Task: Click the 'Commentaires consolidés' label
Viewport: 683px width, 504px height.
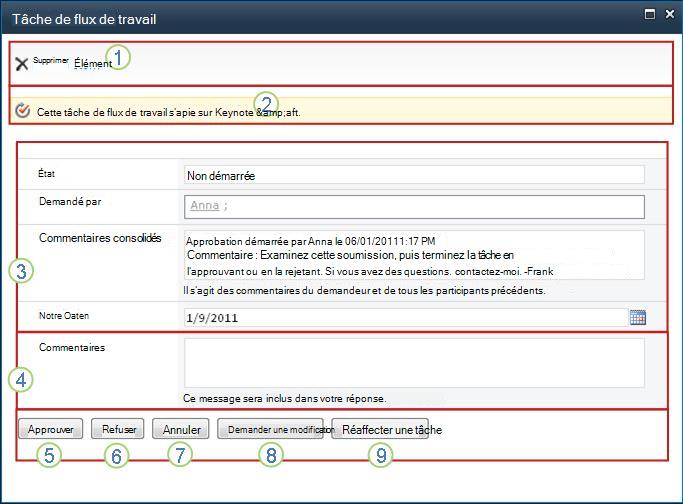Action: pyautogui.click(x=100, y=238)
